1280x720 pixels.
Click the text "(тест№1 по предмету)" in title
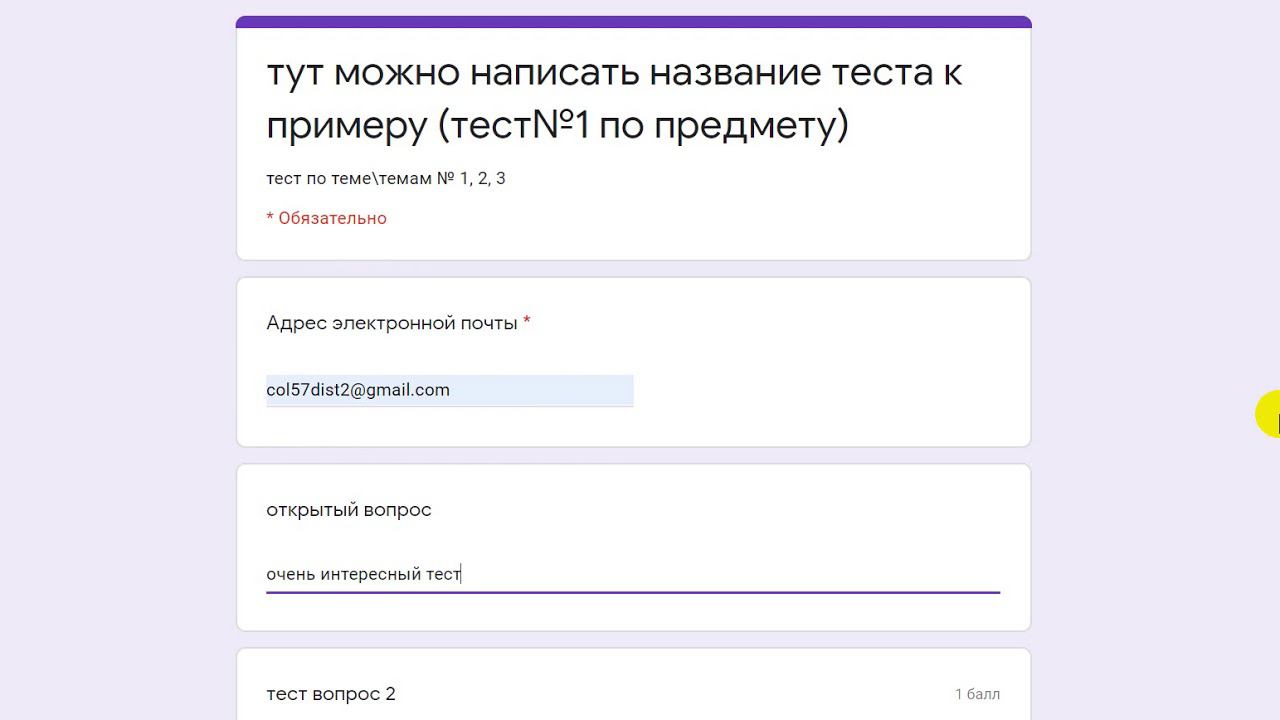coord(643,126)
